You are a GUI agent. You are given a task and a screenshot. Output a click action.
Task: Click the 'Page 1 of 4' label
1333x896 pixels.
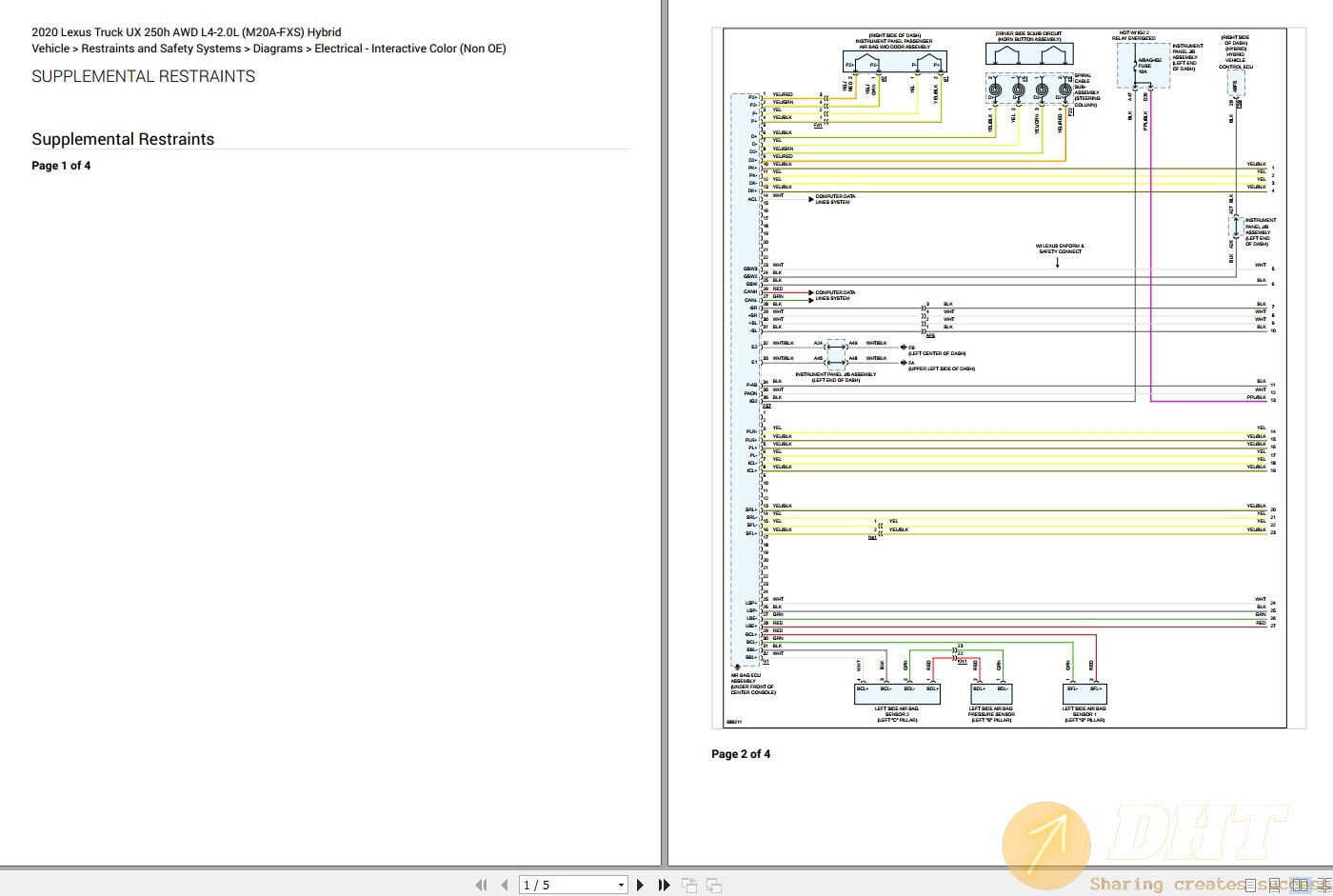pyautogui.click(x=61, y=166)
